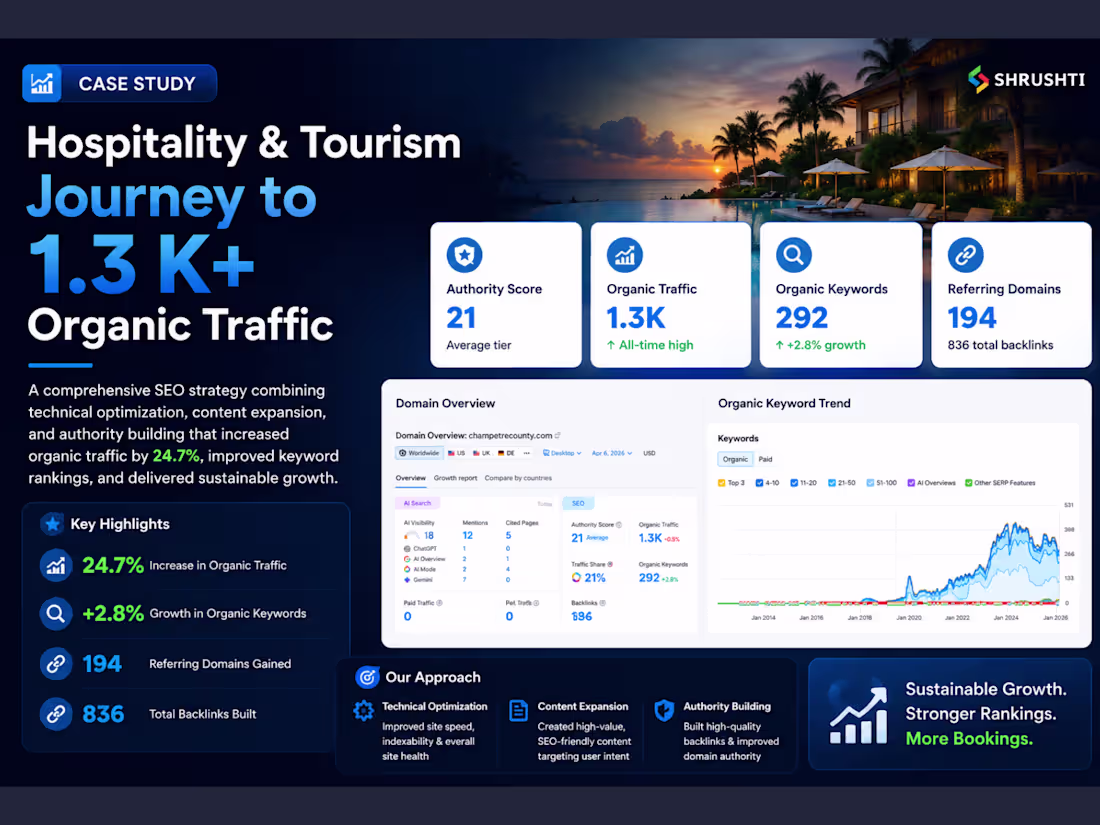Click the 'All-time high' text on Organic Traffic card
This screenshot has width=1100, height=825.
pyautogui.click(x=650, y=345)
